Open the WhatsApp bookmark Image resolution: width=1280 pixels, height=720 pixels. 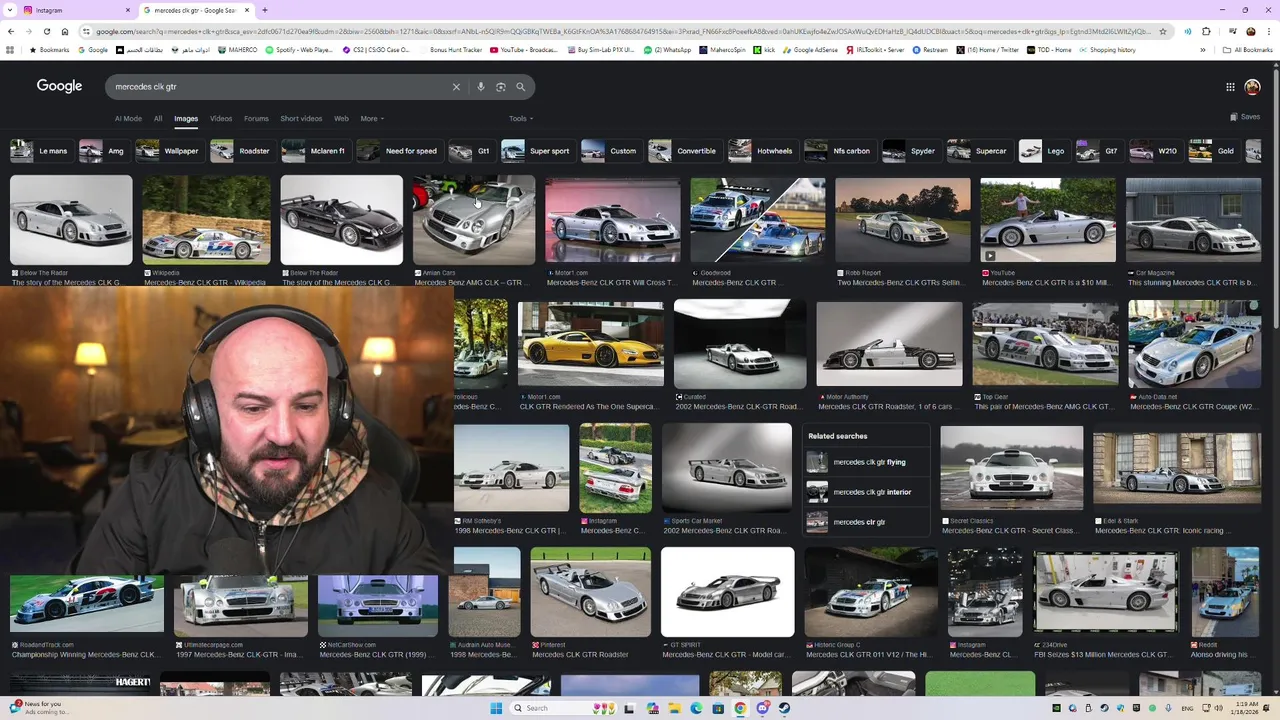pyautogui.click(x=667, y=49)
